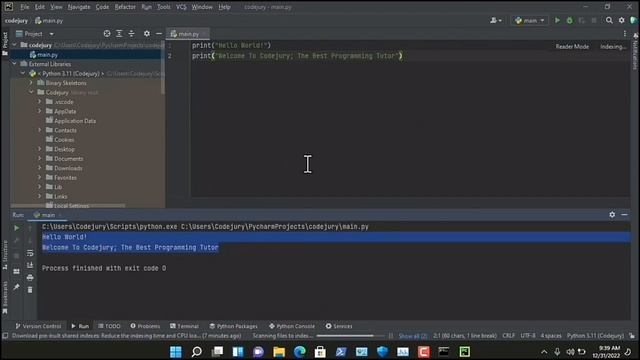Open the File menu
The height and width of the screenshot is (360, 640).
25,7
